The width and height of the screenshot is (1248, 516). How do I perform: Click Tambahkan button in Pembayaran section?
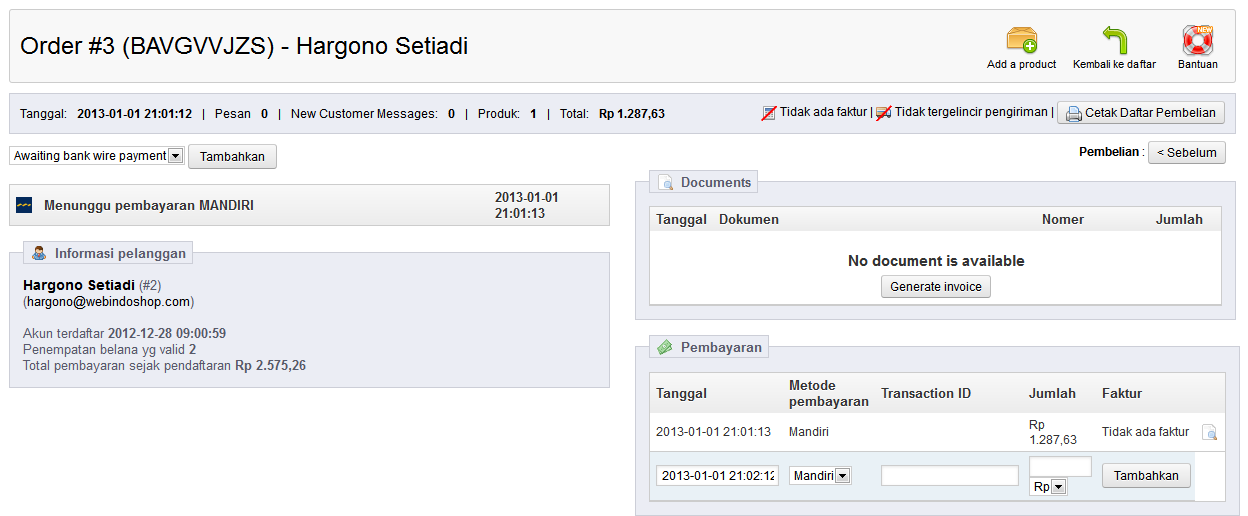click(x=1146, y=476)
